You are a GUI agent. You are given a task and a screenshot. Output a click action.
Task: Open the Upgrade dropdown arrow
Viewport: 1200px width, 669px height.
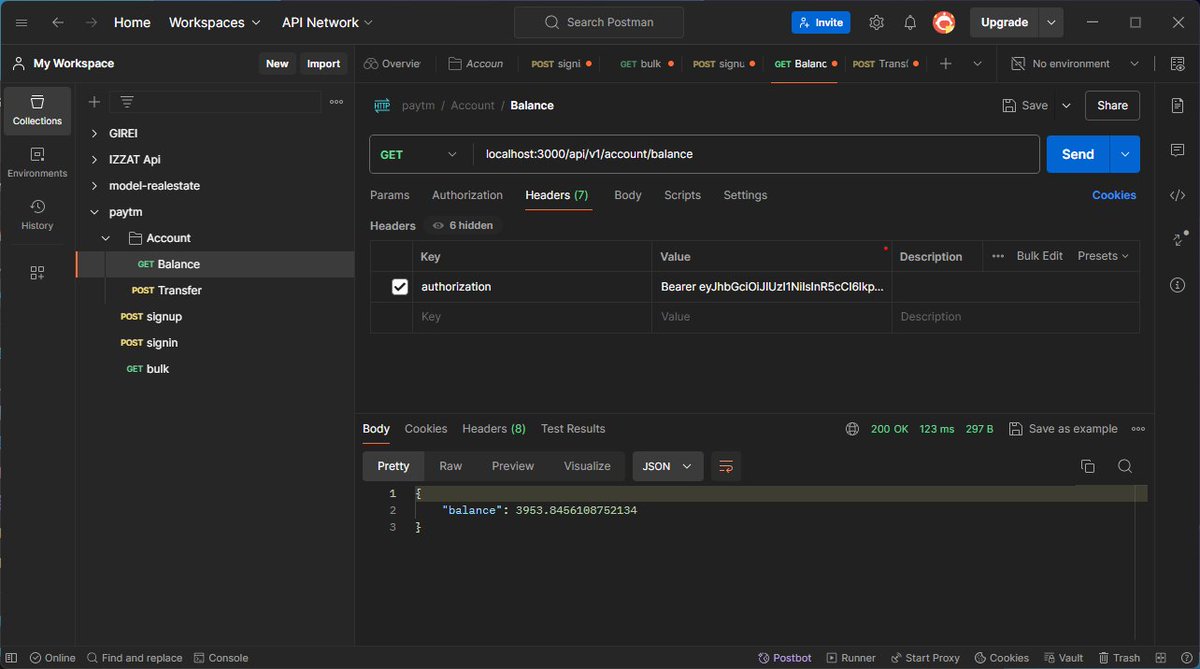pyautogui.click(x=1051, y=22)
